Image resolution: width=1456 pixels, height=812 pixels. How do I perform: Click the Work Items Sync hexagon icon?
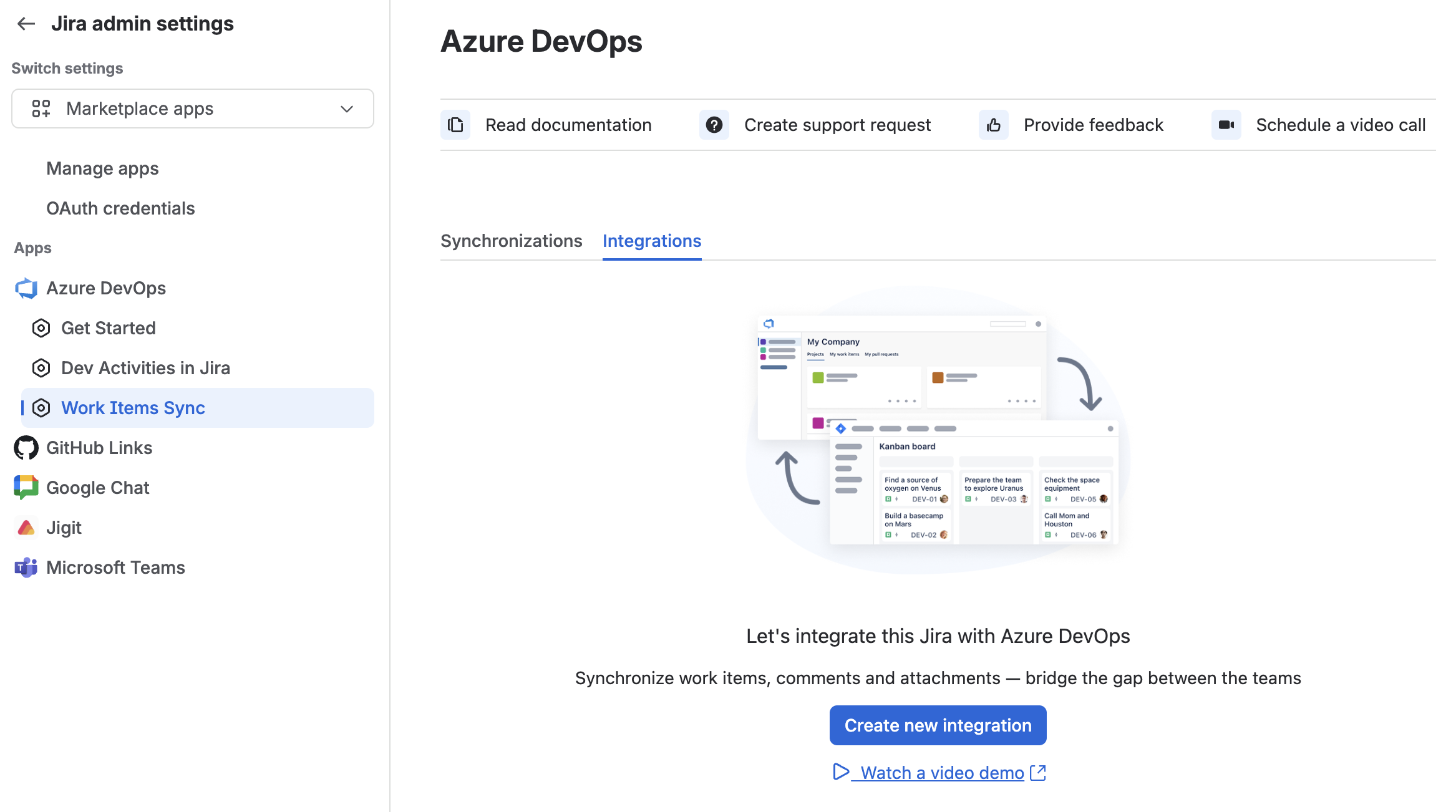pyautogui.click(x=41, y=408)
